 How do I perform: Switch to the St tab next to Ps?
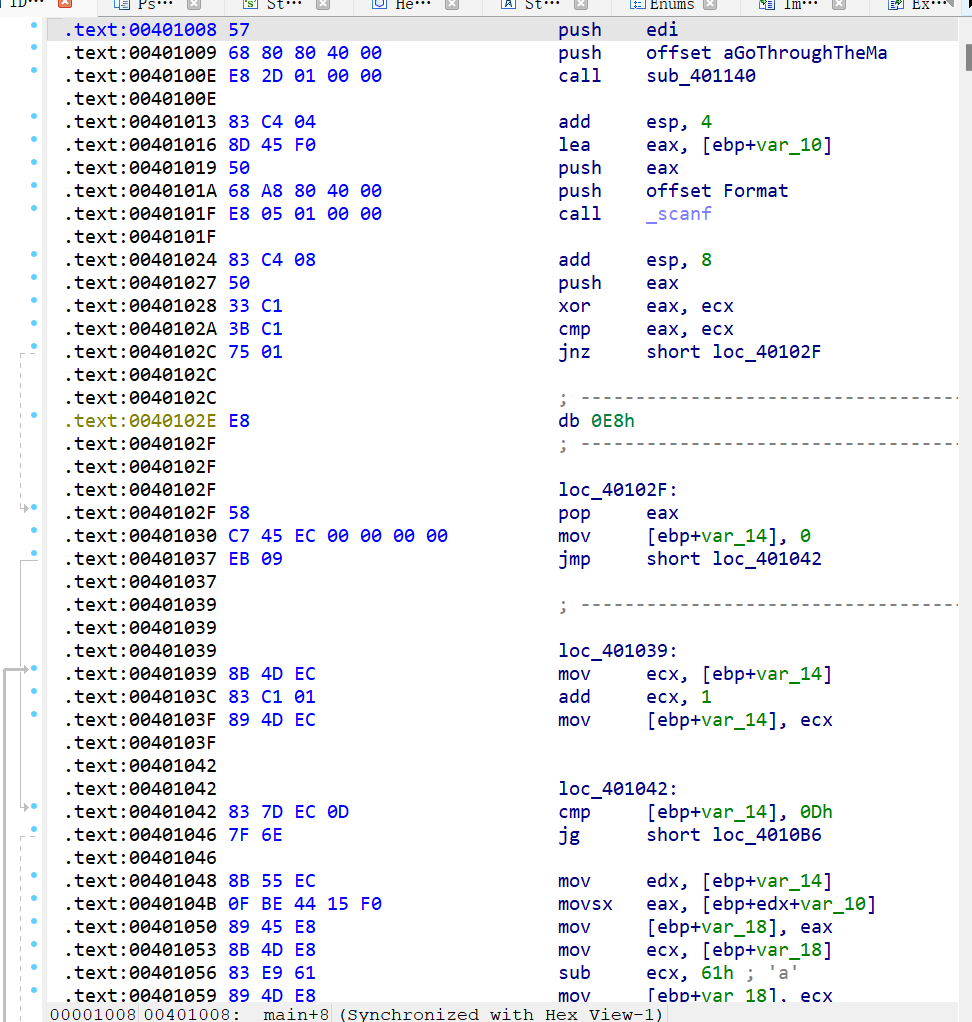280,5
